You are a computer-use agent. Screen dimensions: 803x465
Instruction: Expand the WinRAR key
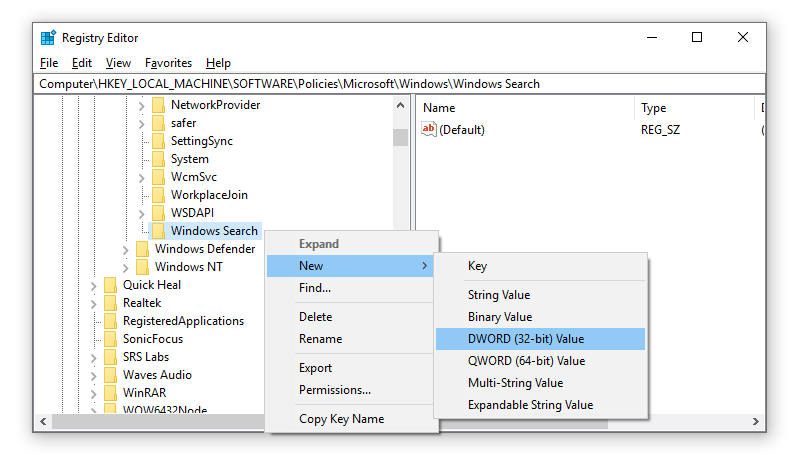coord(93,394)
